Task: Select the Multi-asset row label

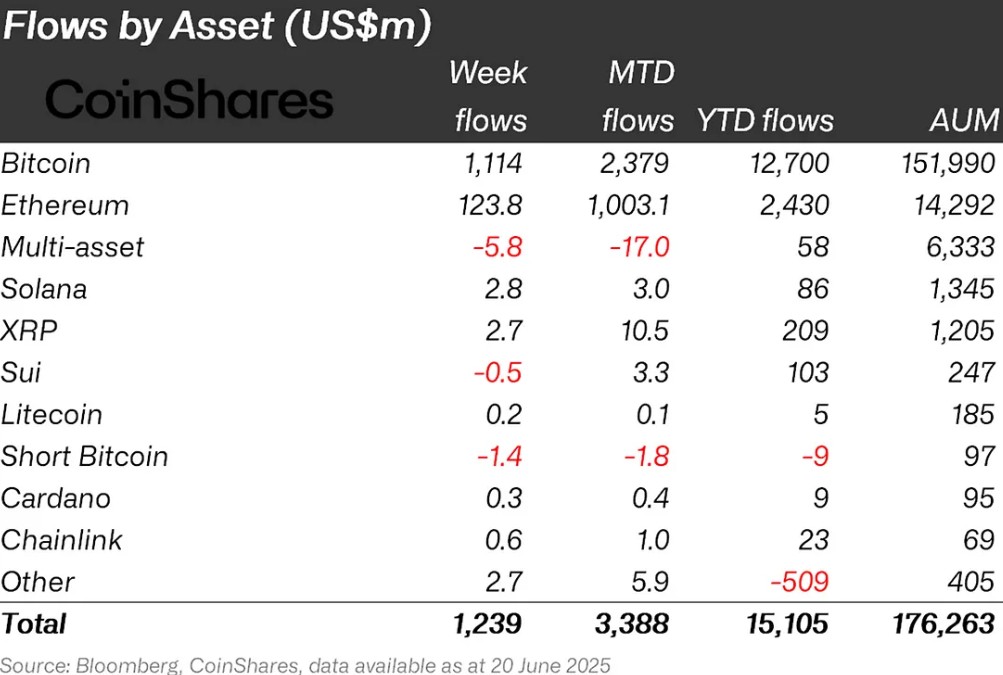Action: tap(72, 247)
